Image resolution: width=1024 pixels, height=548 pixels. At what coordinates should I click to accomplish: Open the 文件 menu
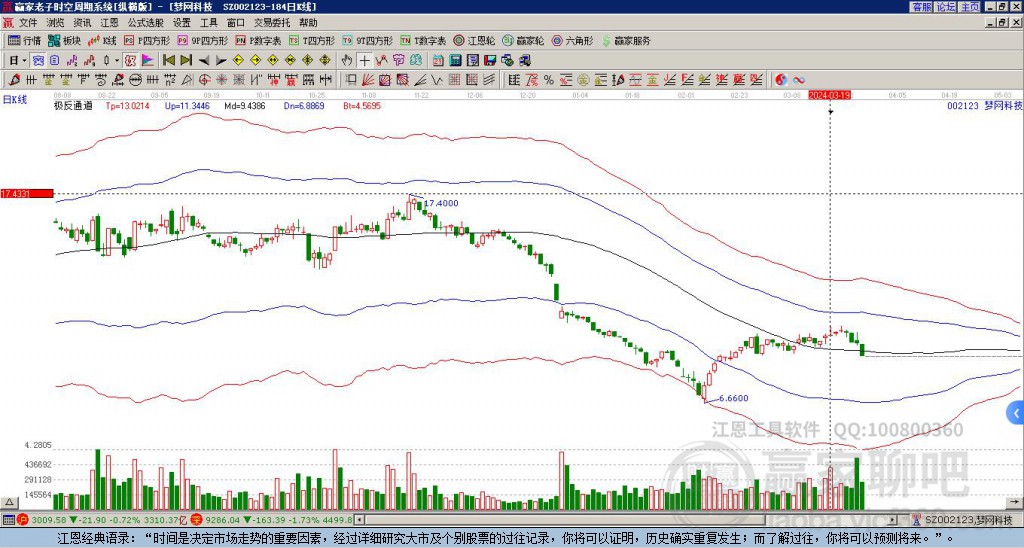pos(28,23)
